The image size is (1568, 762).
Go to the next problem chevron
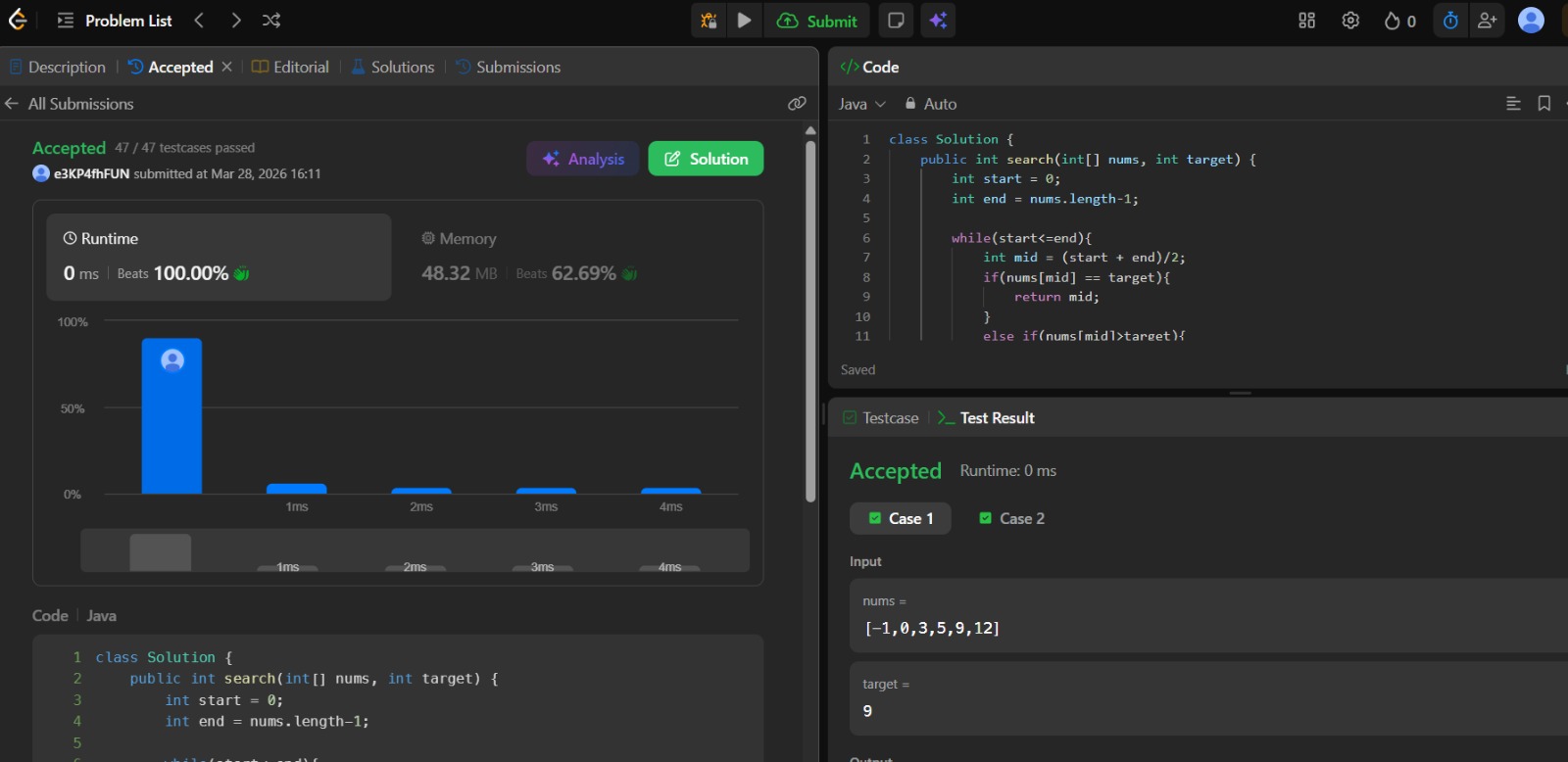coord(235,21)
